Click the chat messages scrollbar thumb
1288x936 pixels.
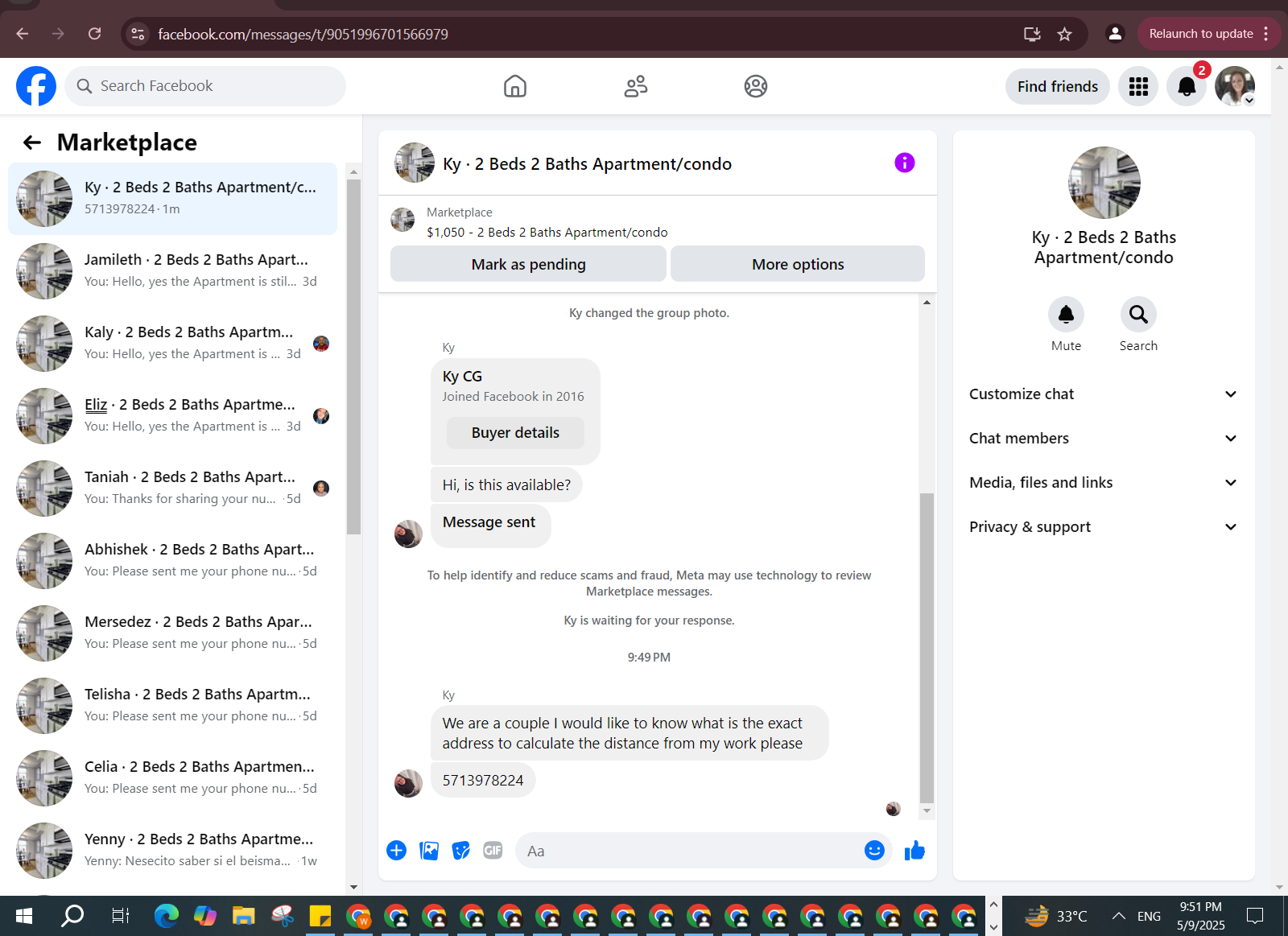[927, 648]
